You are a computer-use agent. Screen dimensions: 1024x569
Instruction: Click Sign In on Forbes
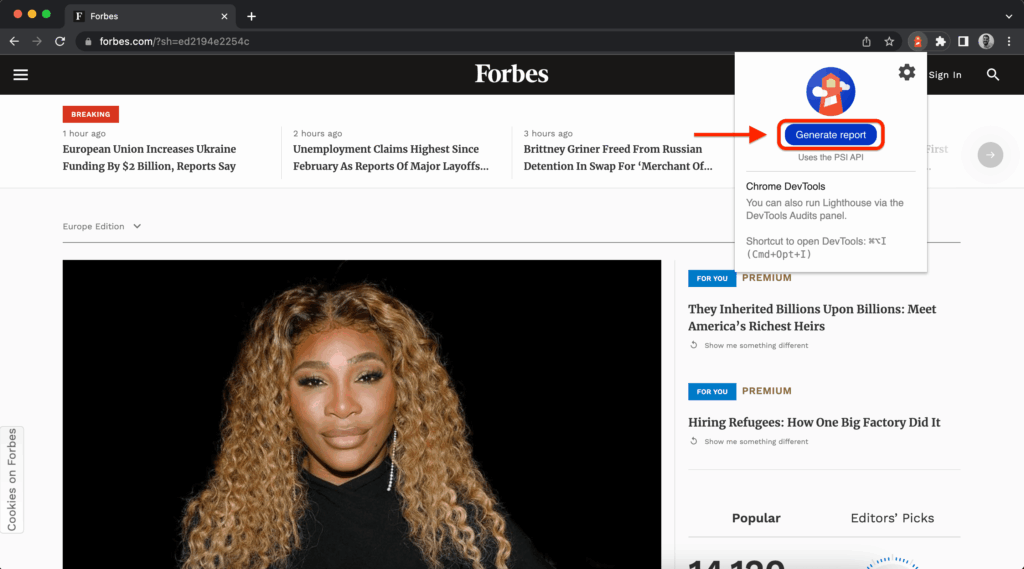pyautogui.click(x=944, y=74)
